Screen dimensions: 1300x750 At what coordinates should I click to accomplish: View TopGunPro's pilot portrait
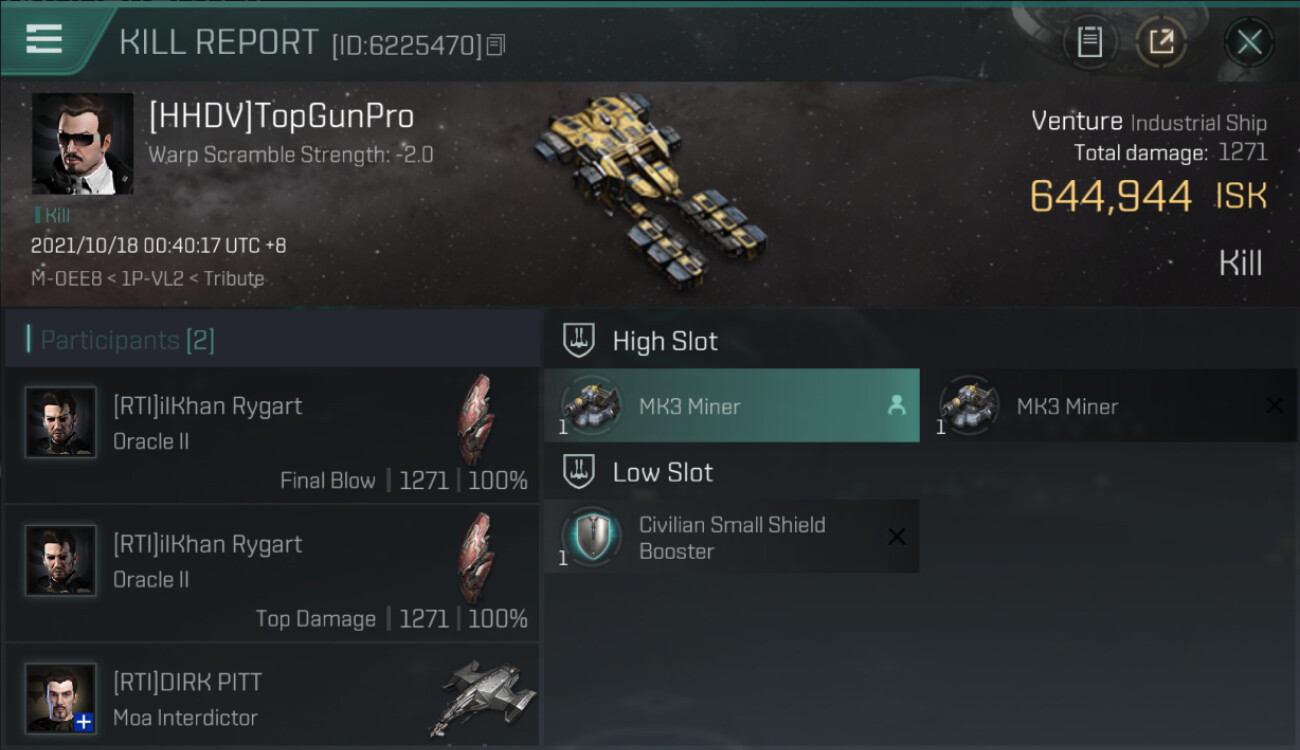[x=82, y=144]
